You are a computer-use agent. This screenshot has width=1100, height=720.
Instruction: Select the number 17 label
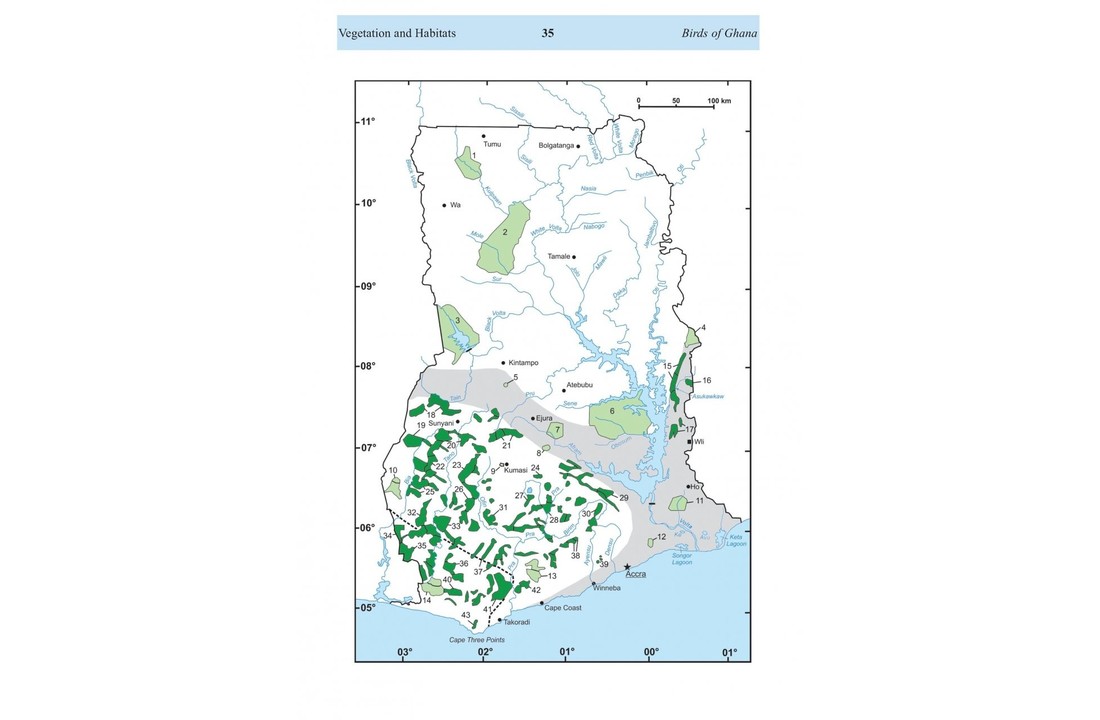(x=690, y=429)
